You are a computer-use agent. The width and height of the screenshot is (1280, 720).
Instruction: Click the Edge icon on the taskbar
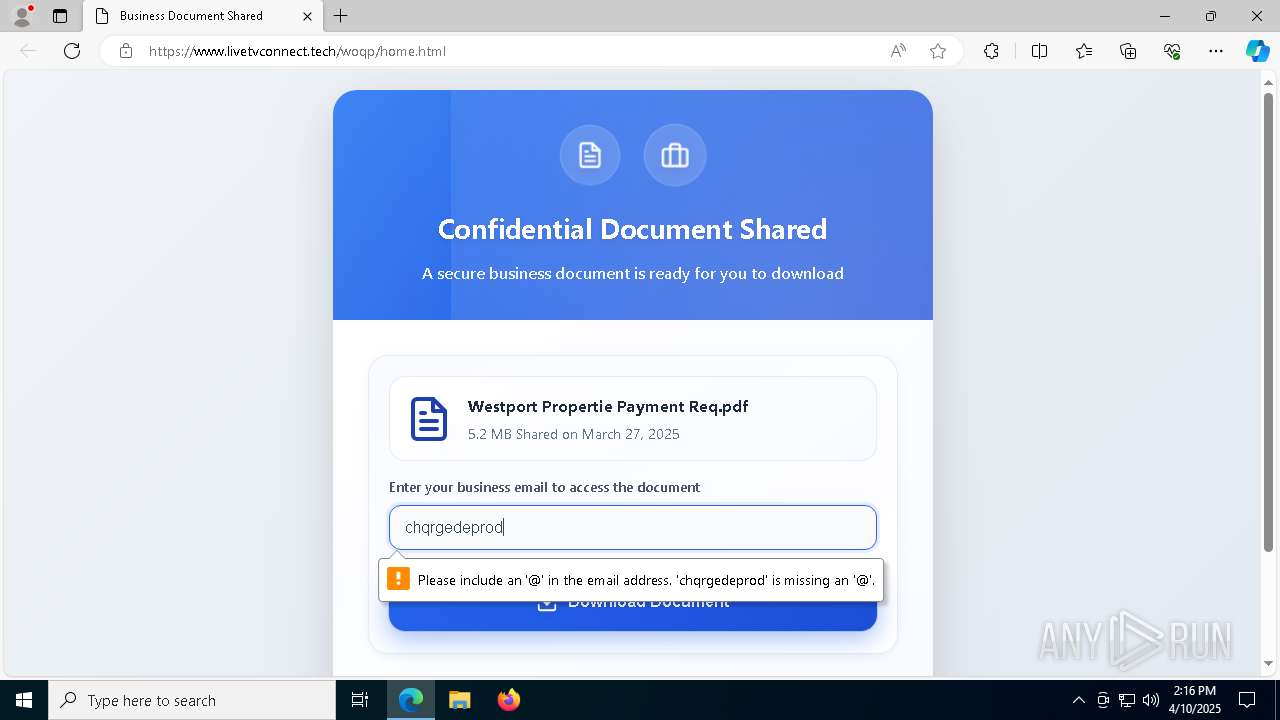pos(411,700)
